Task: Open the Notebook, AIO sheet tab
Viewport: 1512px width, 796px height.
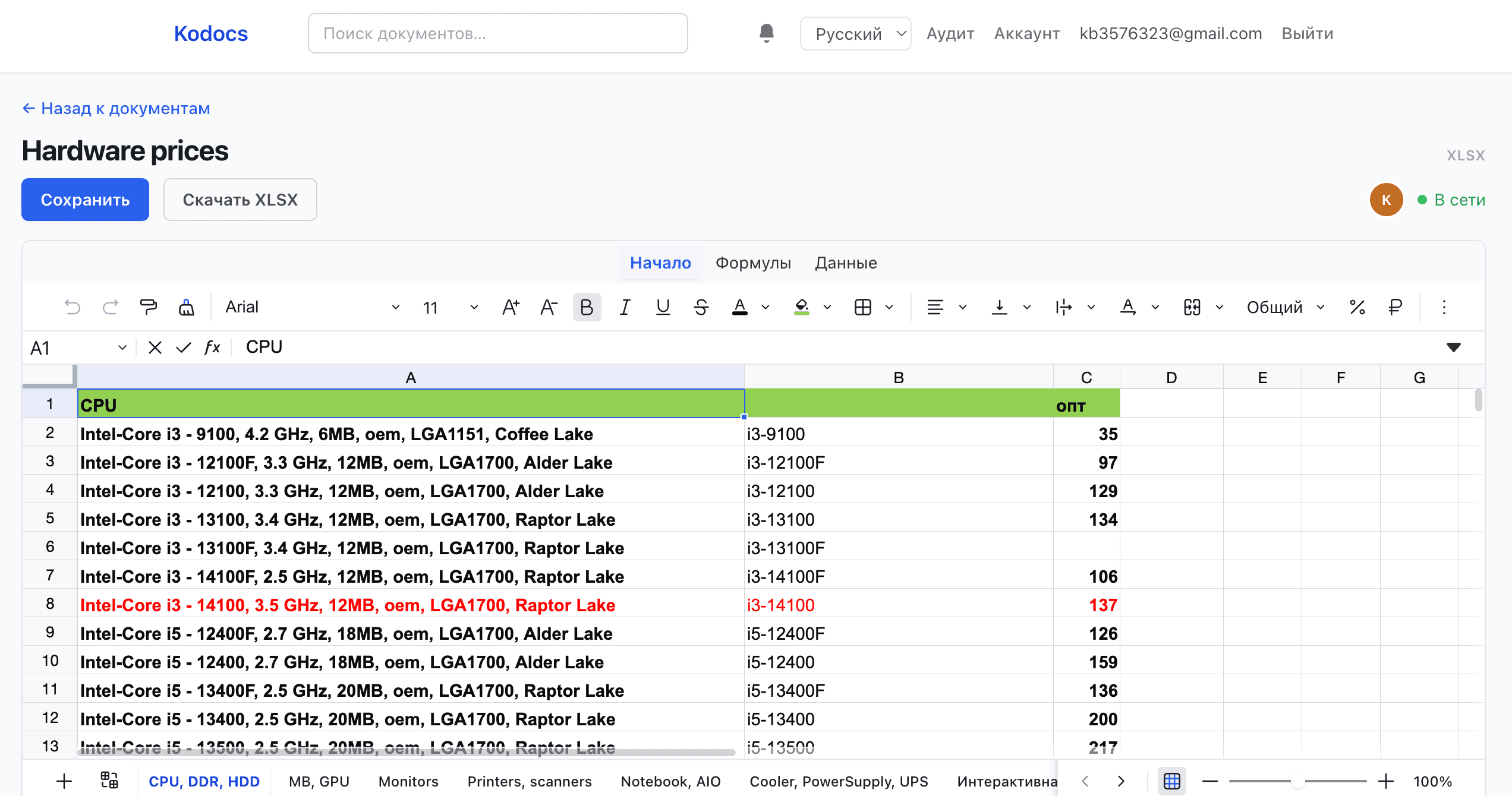Action: click(x=670, y=781)
